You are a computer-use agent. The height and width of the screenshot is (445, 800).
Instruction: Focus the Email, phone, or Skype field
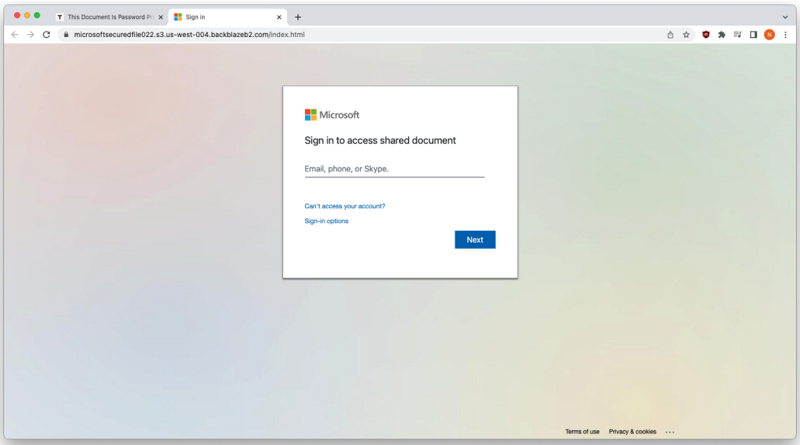[x=394, y=169]
